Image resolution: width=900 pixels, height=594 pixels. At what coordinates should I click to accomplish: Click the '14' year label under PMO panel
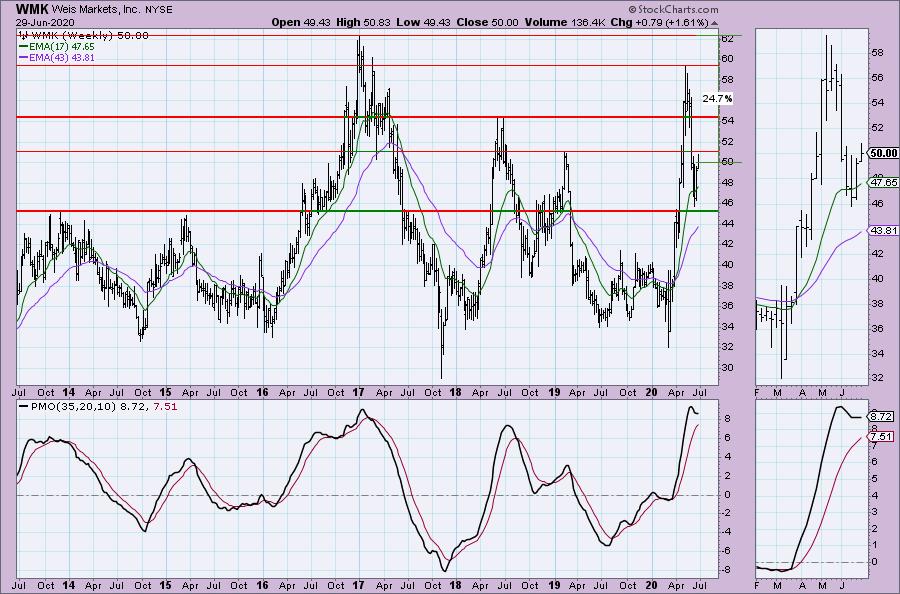(68, 585)
